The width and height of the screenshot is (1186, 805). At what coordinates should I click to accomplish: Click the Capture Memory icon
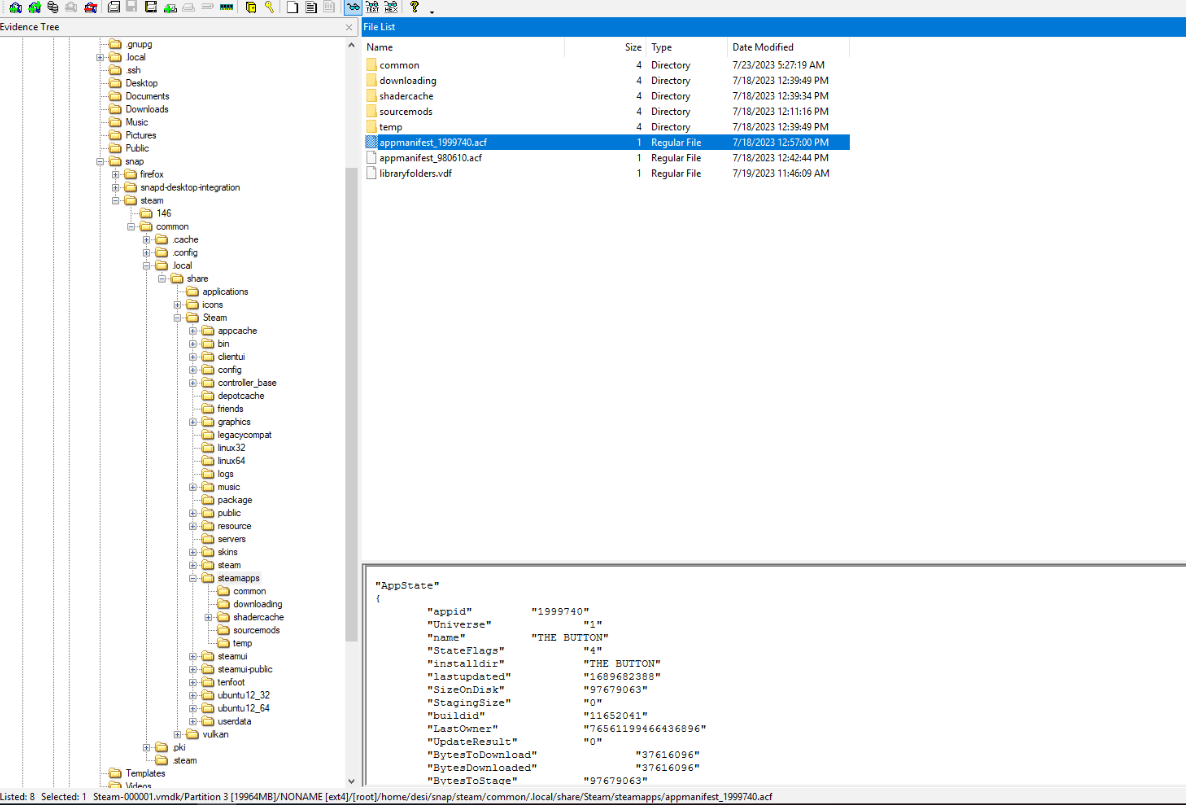226,8
